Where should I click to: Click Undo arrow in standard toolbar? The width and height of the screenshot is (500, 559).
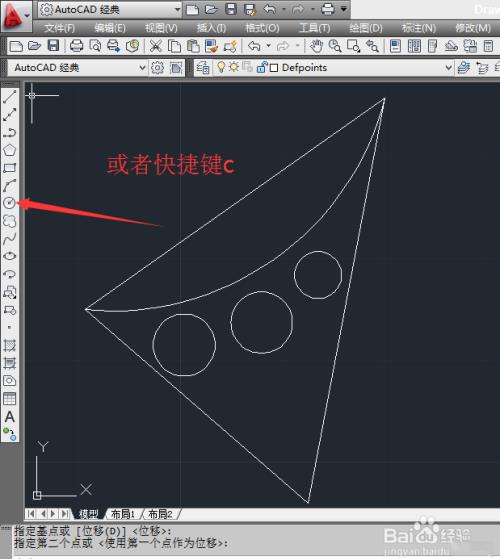coord(254,46)
